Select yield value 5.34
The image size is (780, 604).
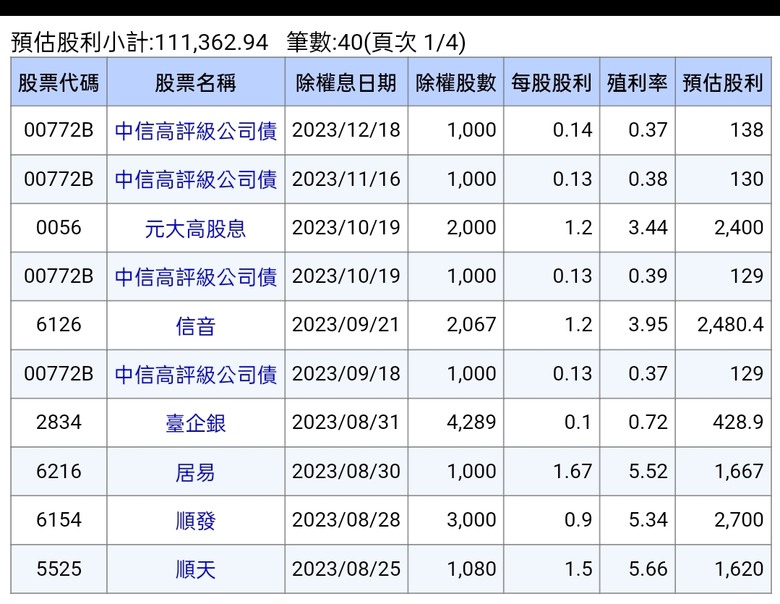[648, 519]
